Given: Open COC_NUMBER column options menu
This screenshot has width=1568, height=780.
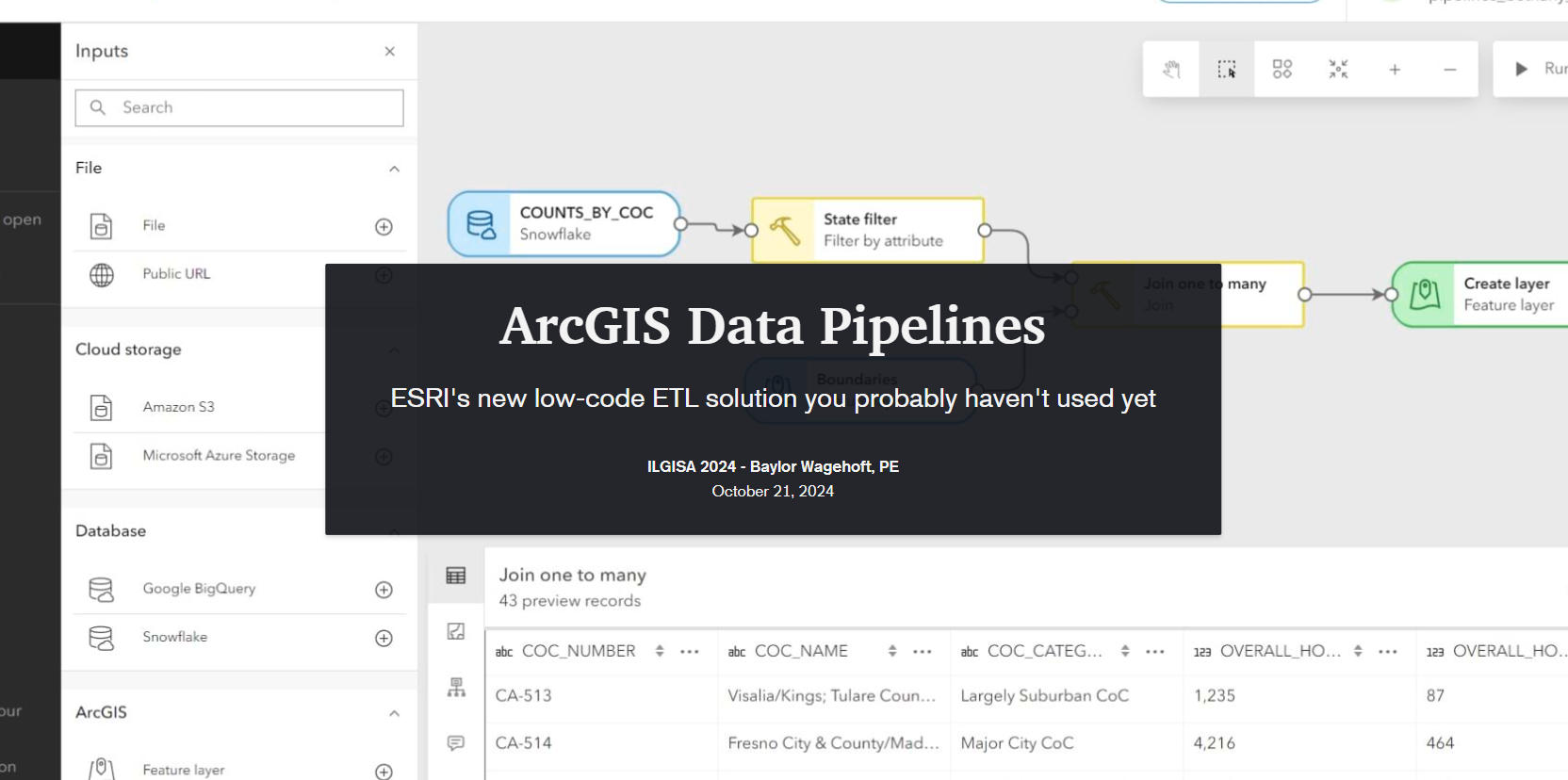Looking at the screenshot, I should [x=690, y=651].
